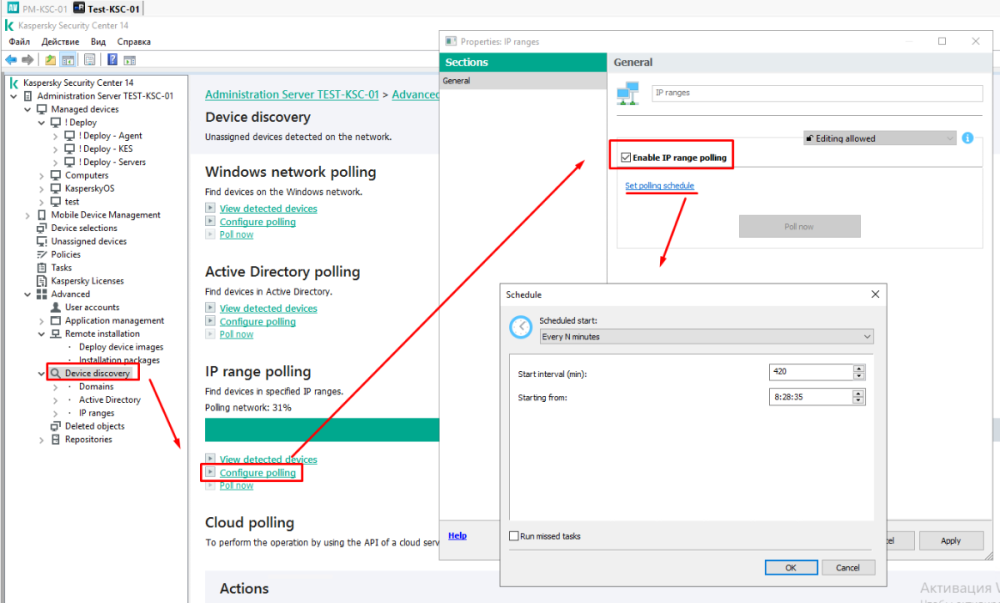Image resolution: width=1000 pixels, height=603 pixels.
Task: Open Policies via its tree icon
Action: 41,254
